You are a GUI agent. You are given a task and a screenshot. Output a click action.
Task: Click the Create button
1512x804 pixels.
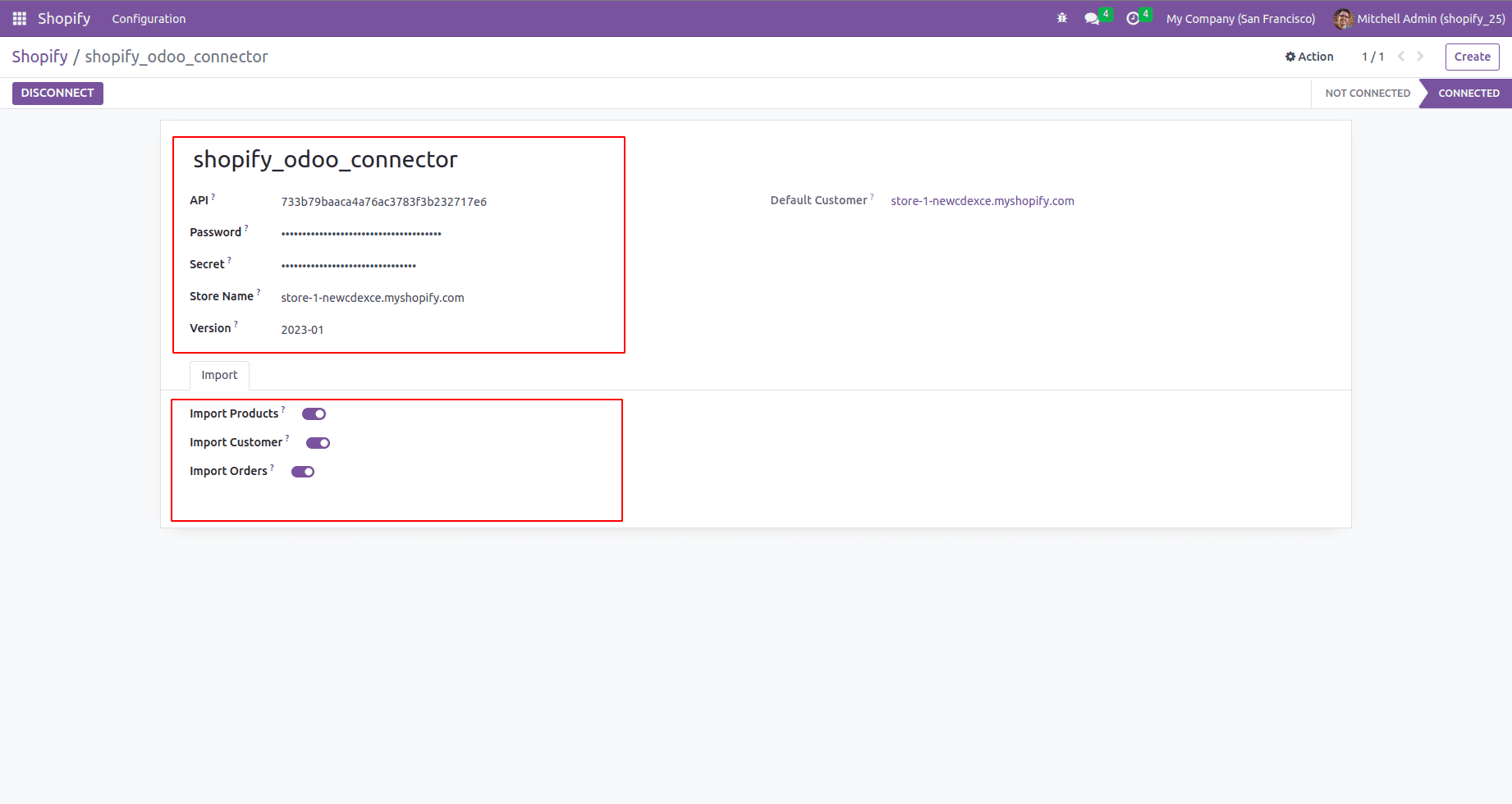1472,57
